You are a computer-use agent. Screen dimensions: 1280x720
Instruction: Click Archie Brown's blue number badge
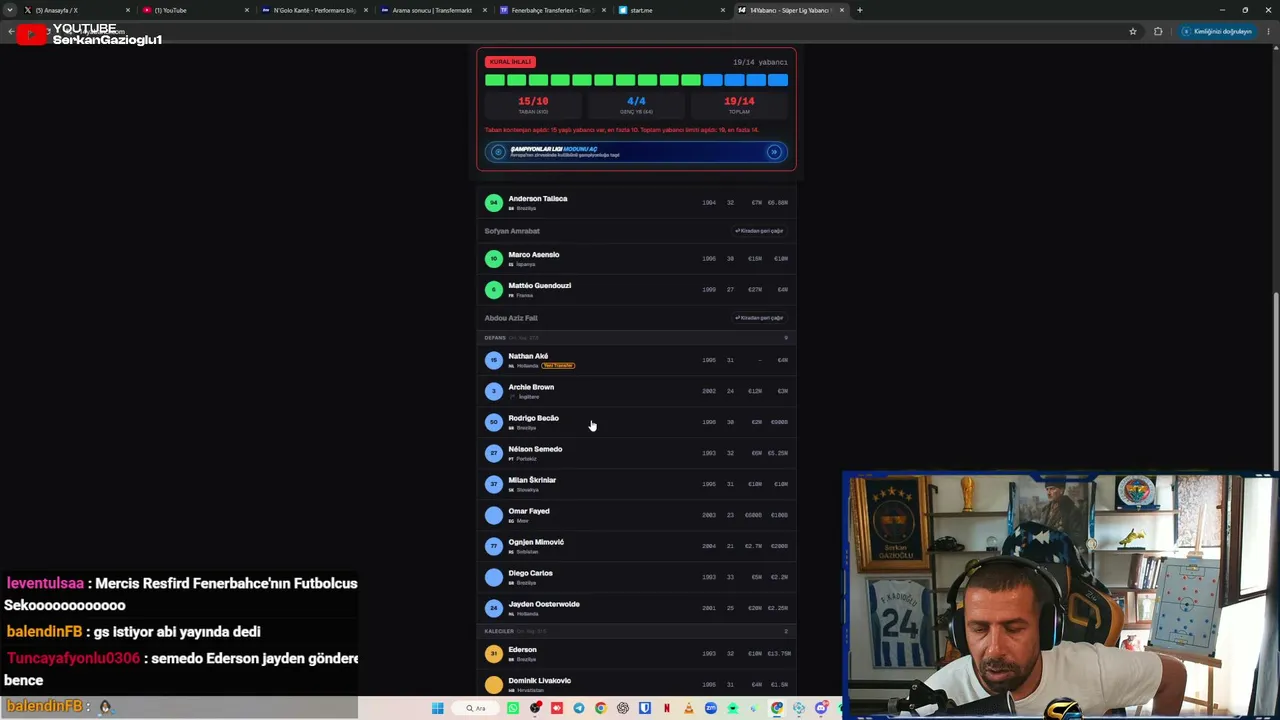point(493,391)
